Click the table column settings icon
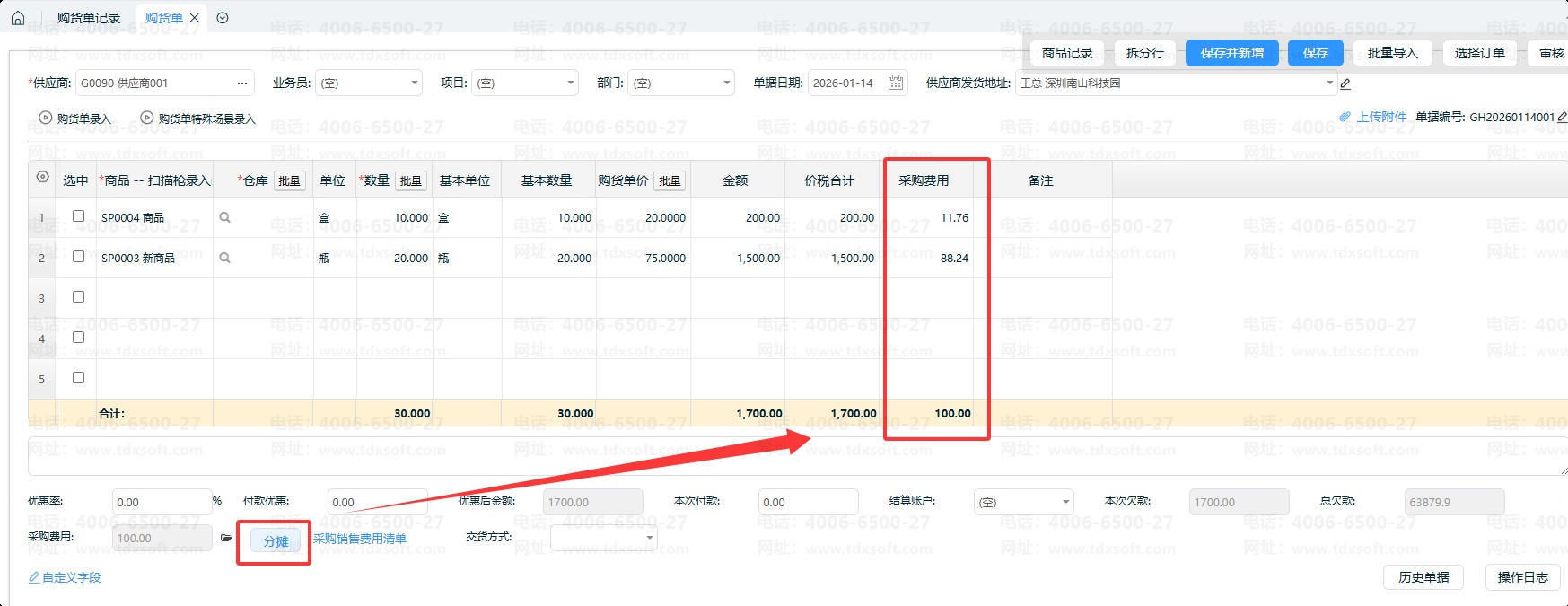The width and height of the screenshot is (1568, 606). point(42,177)
